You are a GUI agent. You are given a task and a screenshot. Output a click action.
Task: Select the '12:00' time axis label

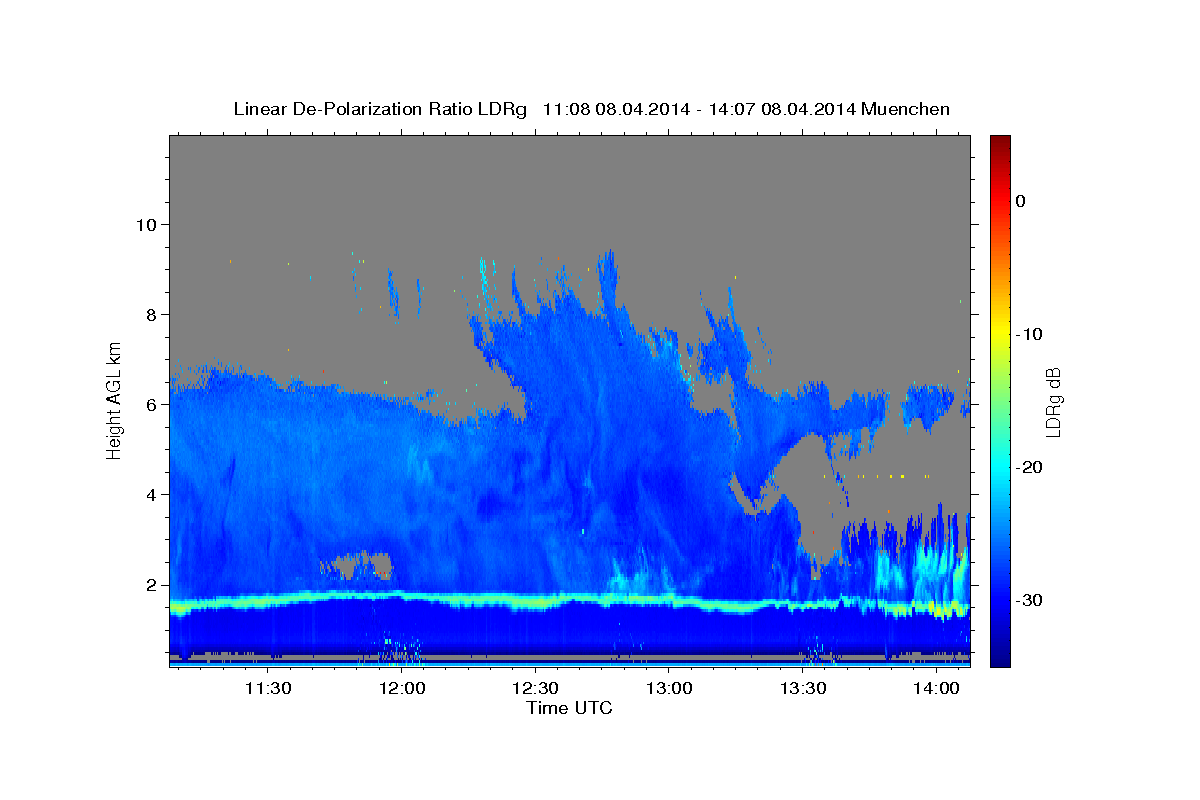click(x=402, y=688)
